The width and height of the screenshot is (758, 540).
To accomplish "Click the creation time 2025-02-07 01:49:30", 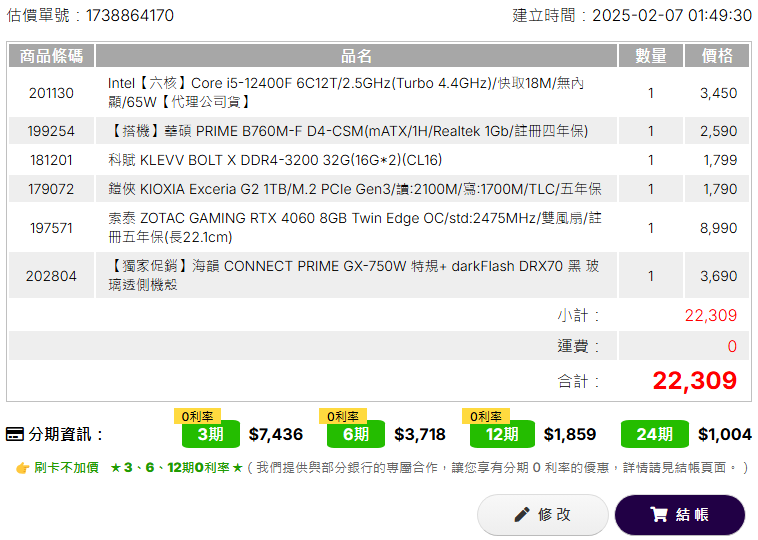I will pyautogui.click(x=672, y=15).
